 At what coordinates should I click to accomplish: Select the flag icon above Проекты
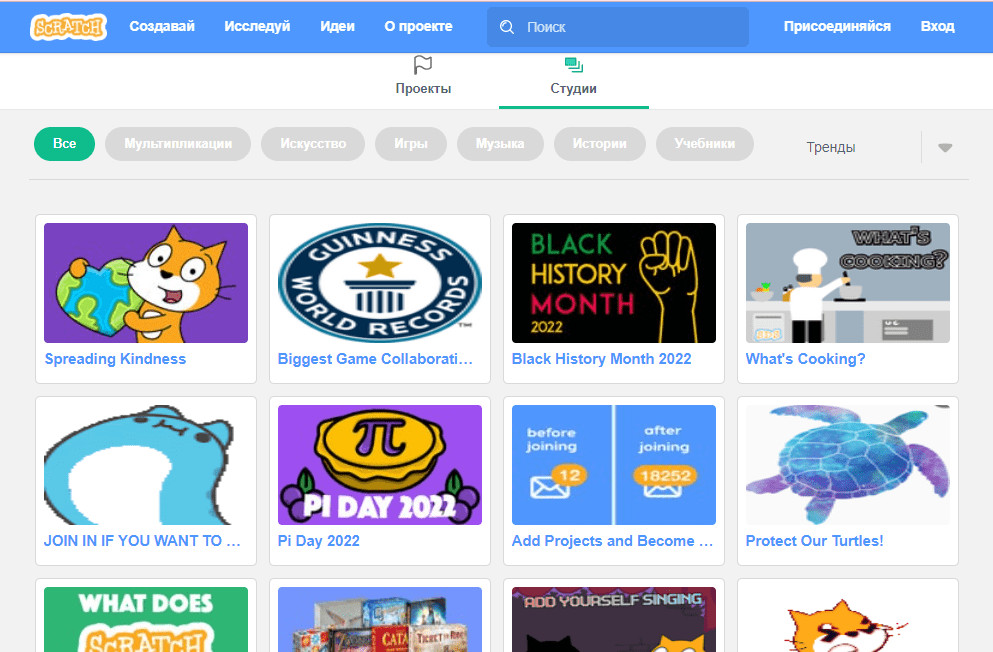(x=422, y=65)
